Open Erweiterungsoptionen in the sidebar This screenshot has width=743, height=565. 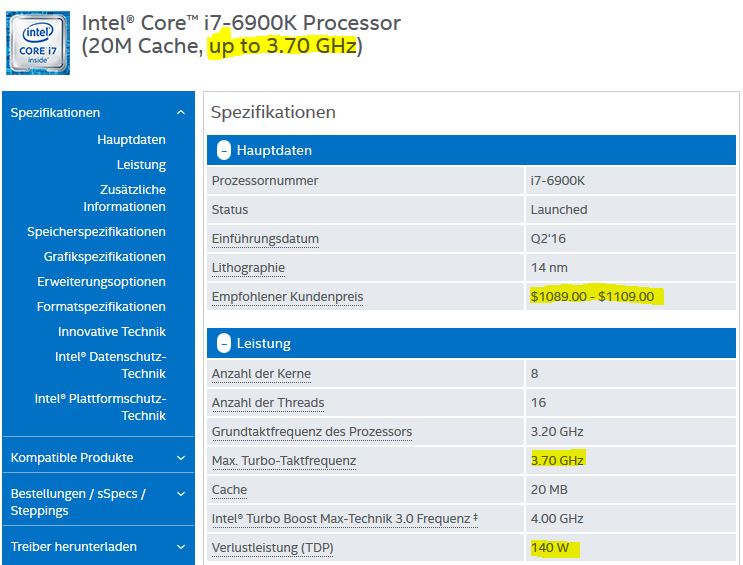[x=101, y=282]
